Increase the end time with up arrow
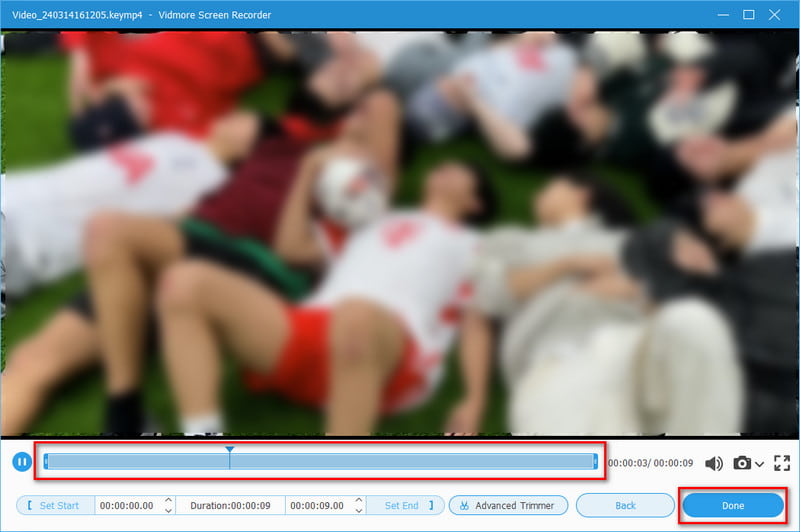Screen dimensions: 800x532 click(358, 500)
